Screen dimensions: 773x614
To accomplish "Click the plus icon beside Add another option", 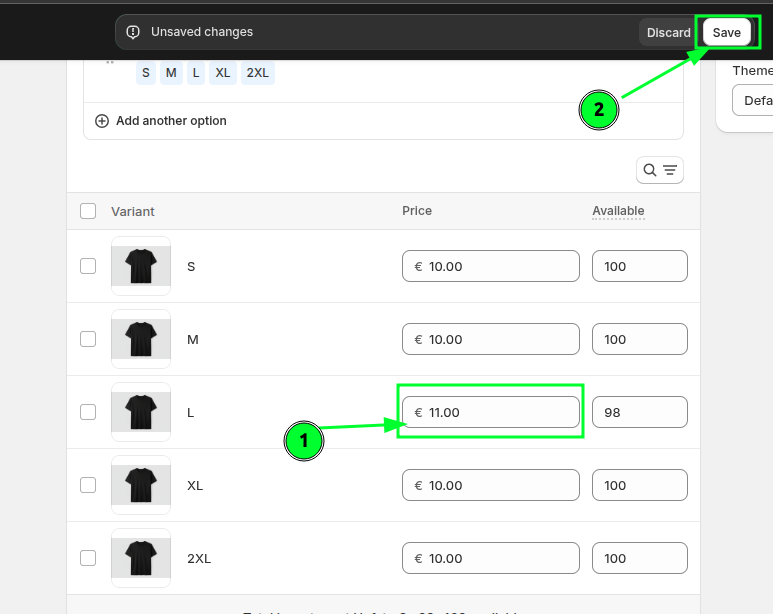I will coord(102,121).
